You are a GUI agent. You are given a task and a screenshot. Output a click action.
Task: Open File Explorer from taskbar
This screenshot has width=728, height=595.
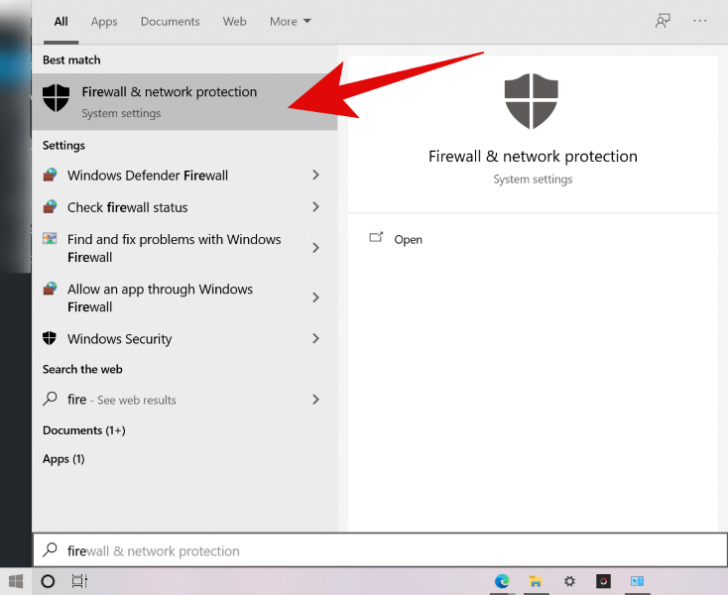pyautogui.click(x=536, y=581)
